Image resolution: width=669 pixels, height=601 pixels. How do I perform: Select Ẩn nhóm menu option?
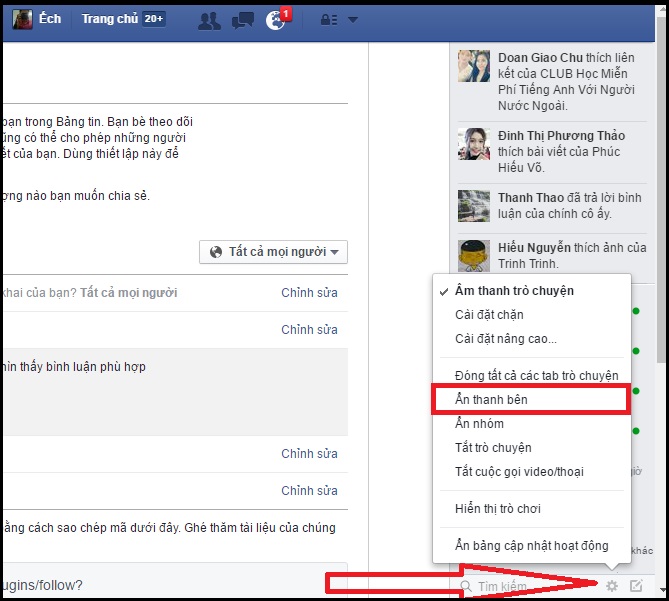pos(532,424)
